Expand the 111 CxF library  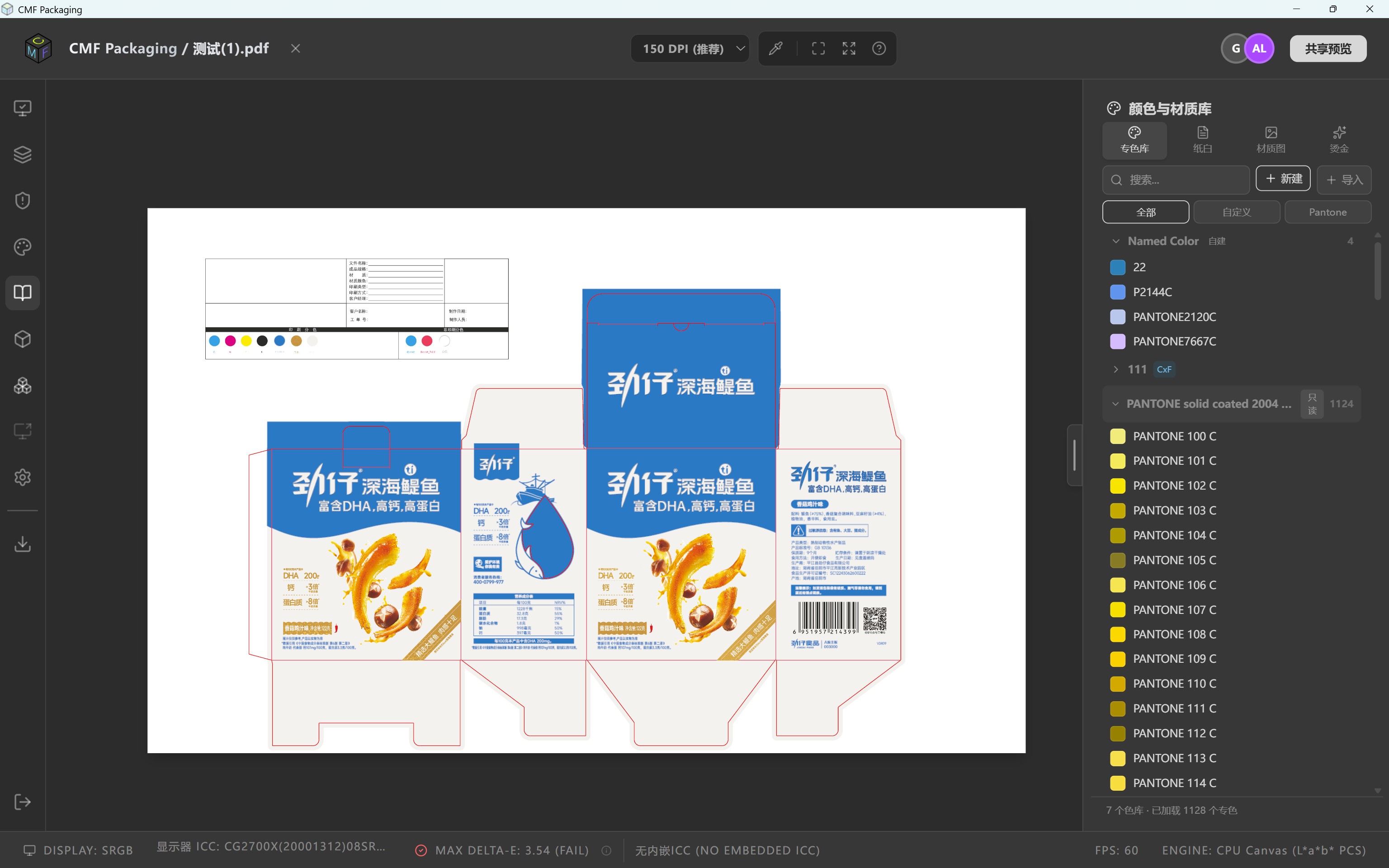point(1116,369)
